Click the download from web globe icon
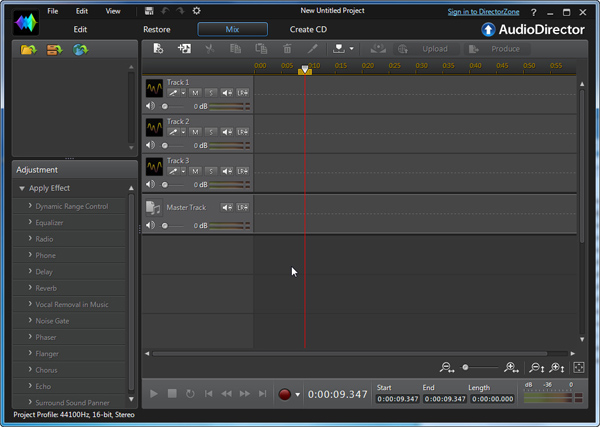This screenshot has height=427, width=600. click(x=80, y=49)
